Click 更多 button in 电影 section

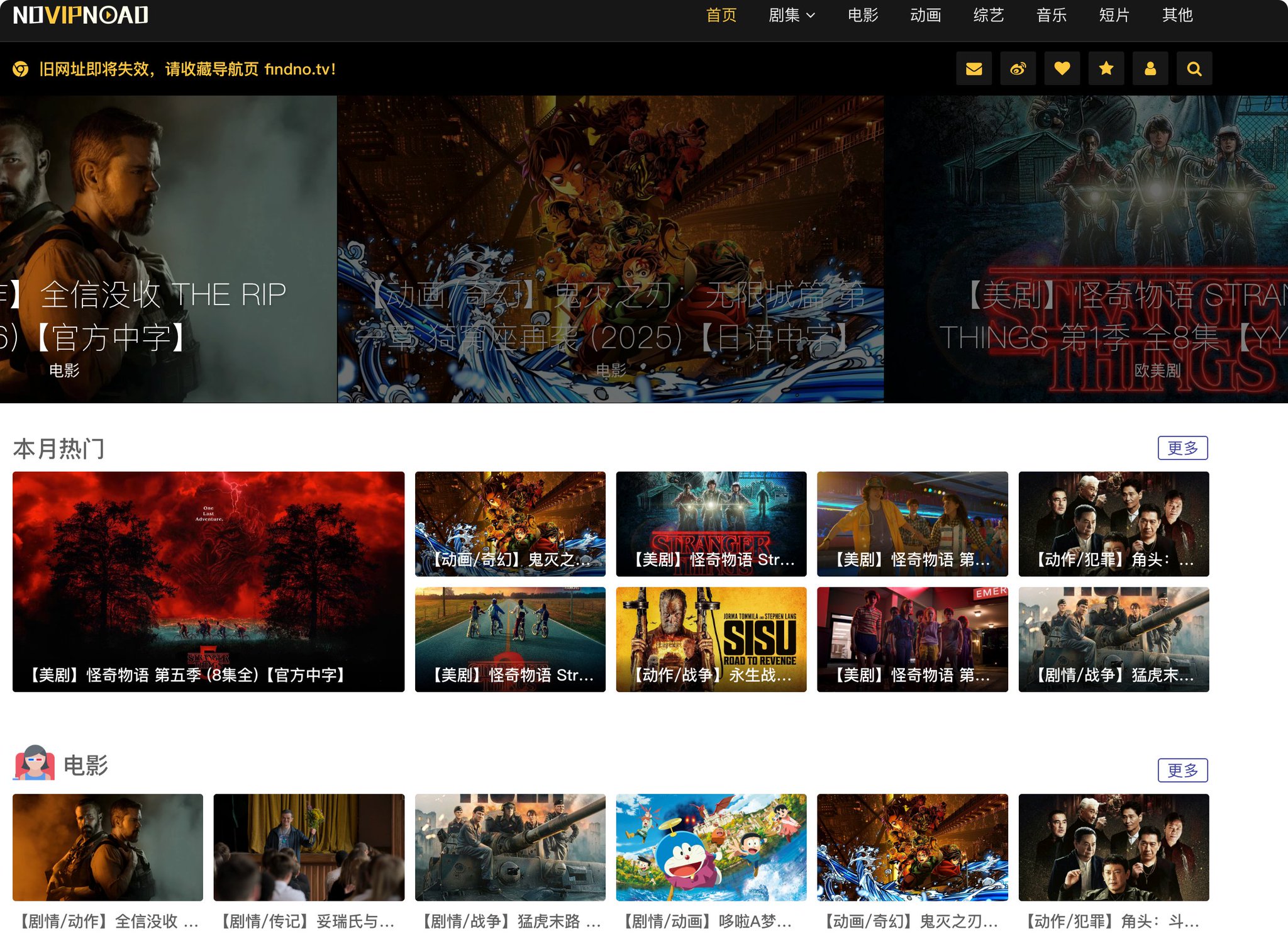click(x=1182, y=770)
